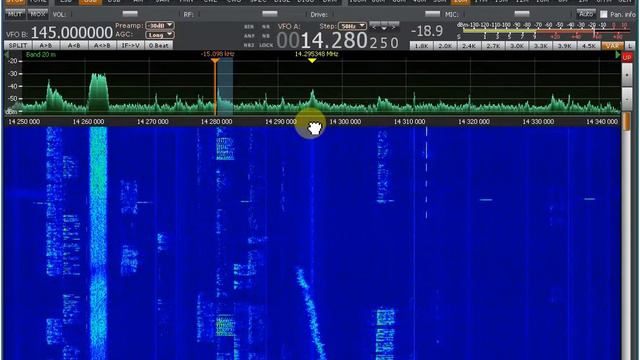Screen dimensions: 640x360
Task: Select the VAR variable filter
Action: pos(612,46)
